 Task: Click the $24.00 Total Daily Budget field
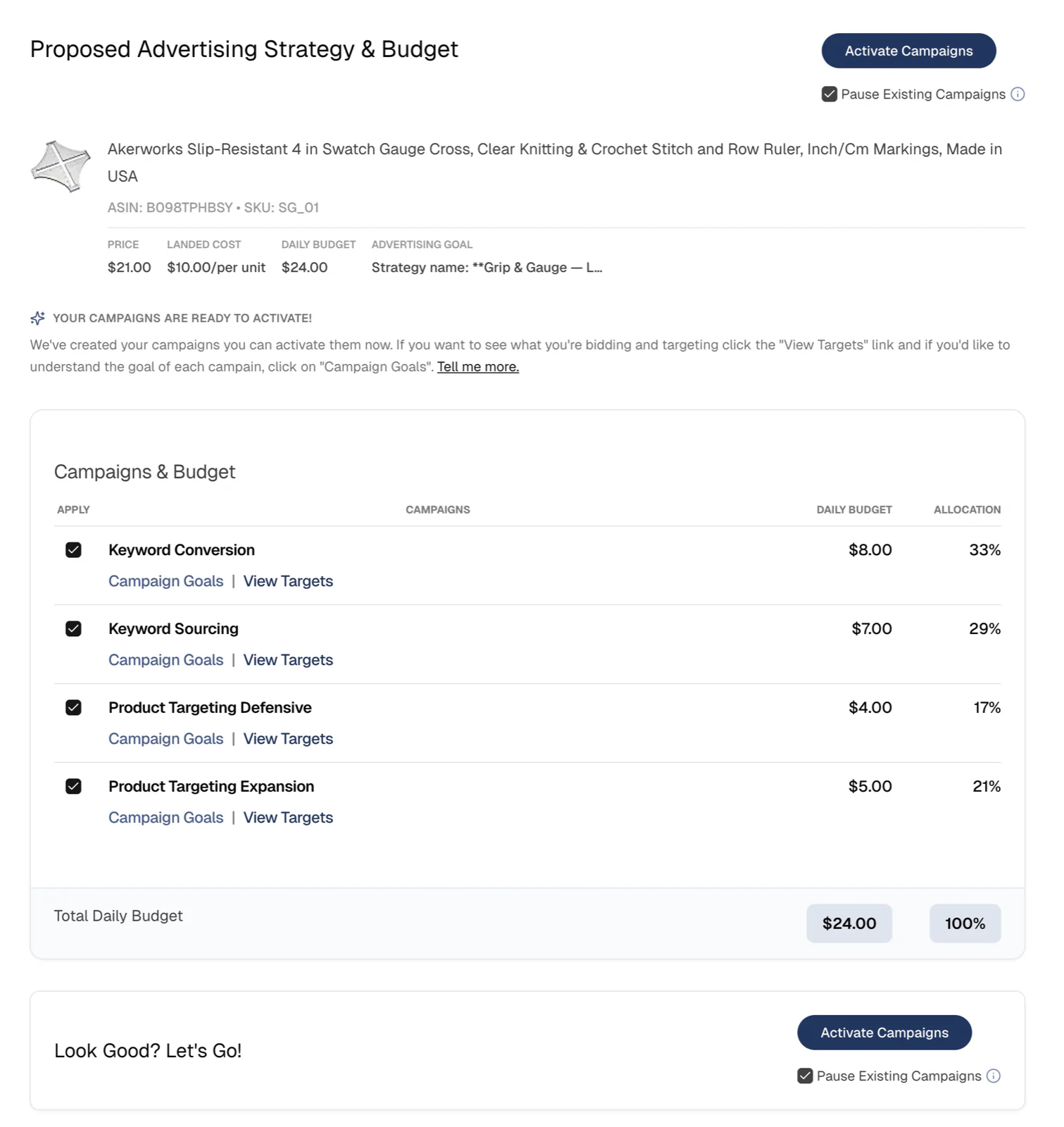(x=849, y=923)
